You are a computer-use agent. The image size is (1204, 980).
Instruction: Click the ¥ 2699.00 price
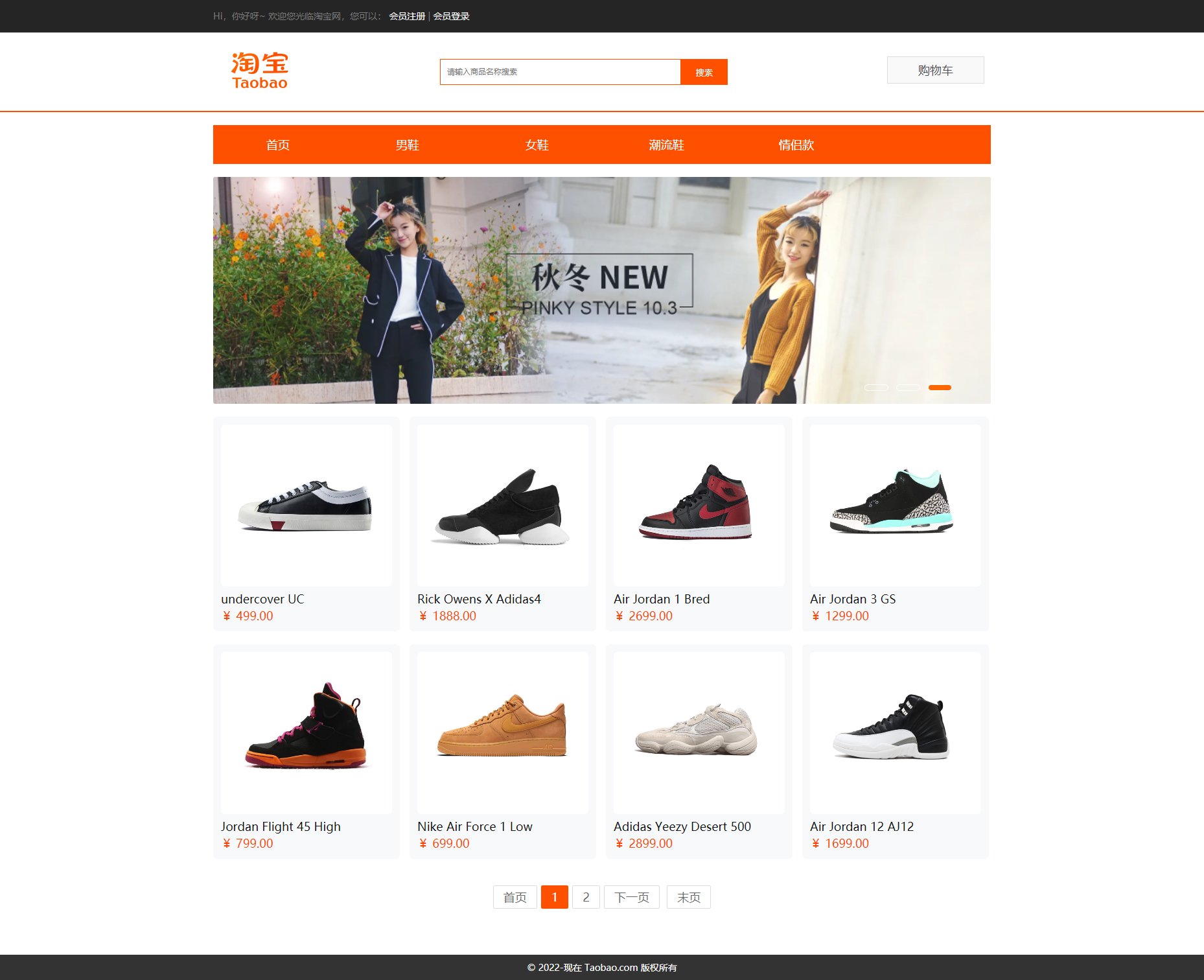[643, 616]
